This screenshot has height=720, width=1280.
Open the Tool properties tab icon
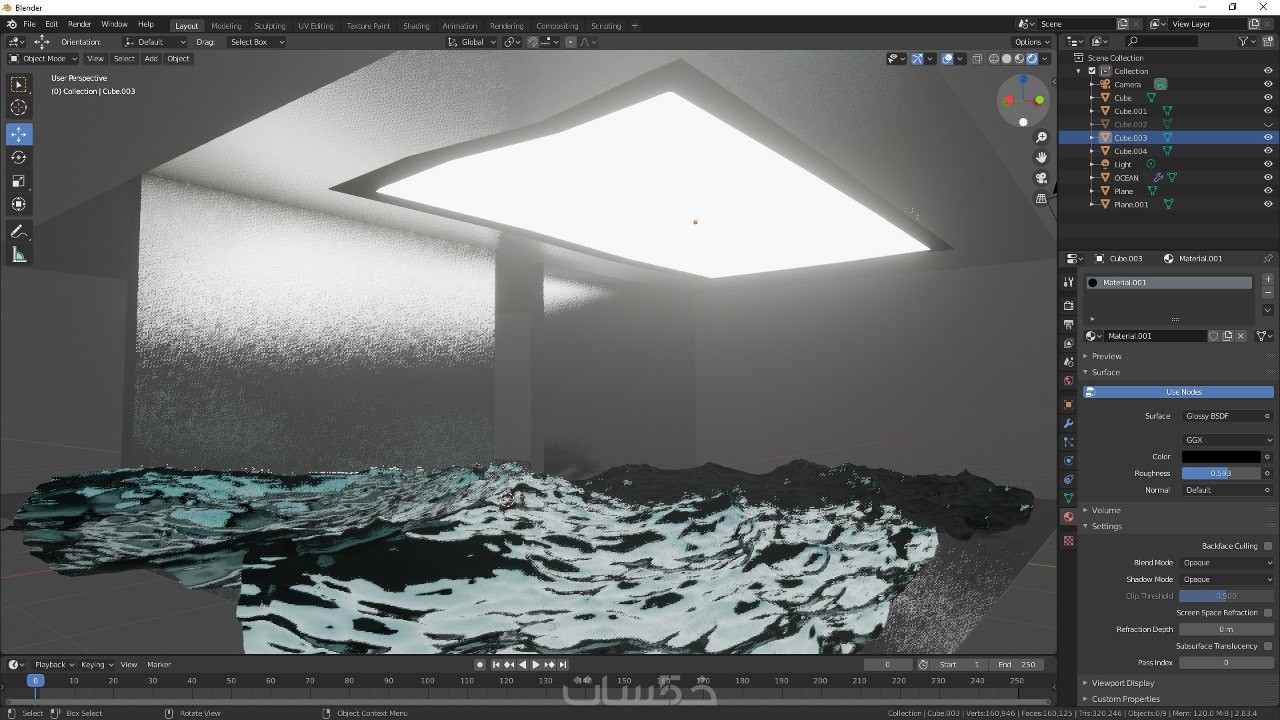click(1068, 282)
